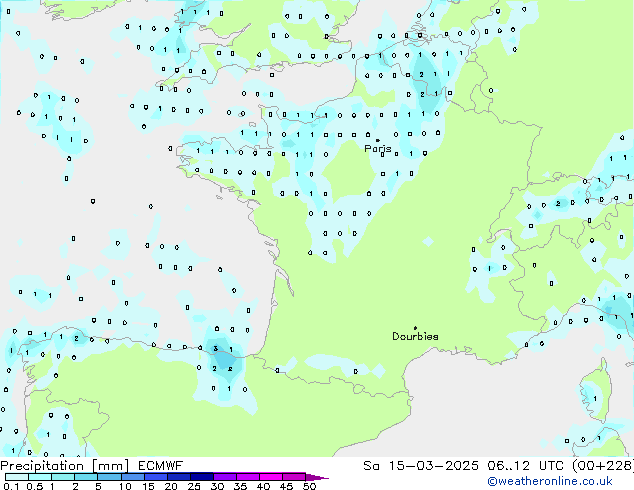This screenshot has width=634, height=490.
Task: Click the legend scale value '0.5'
Action: click(34, 486)
